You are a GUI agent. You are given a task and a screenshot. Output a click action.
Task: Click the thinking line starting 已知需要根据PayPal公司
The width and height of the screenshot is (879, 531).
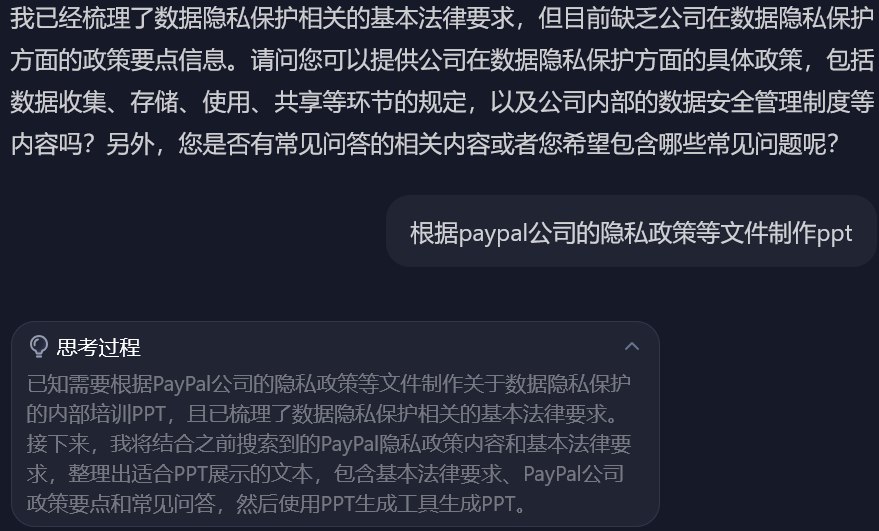(329, 384)
